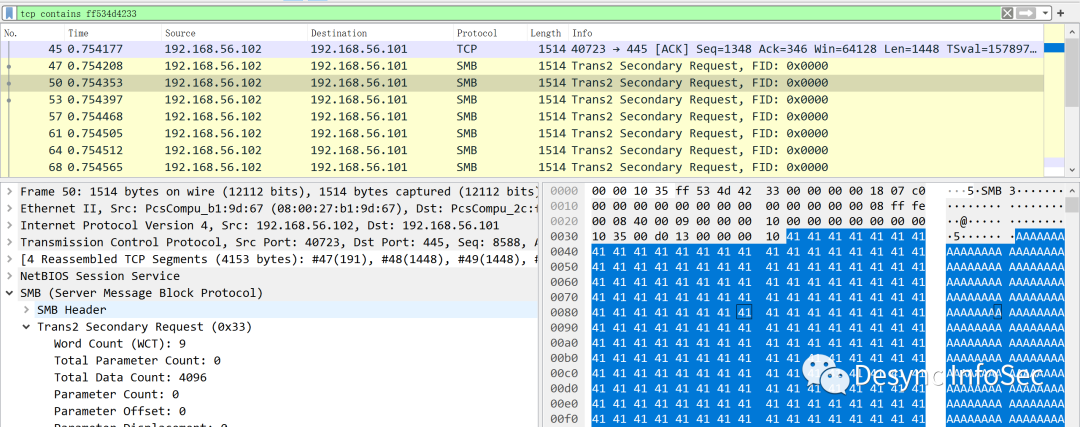Click the Info text of the packet 68 row
The image size is (1080, 427).
[x=700, y=167]
